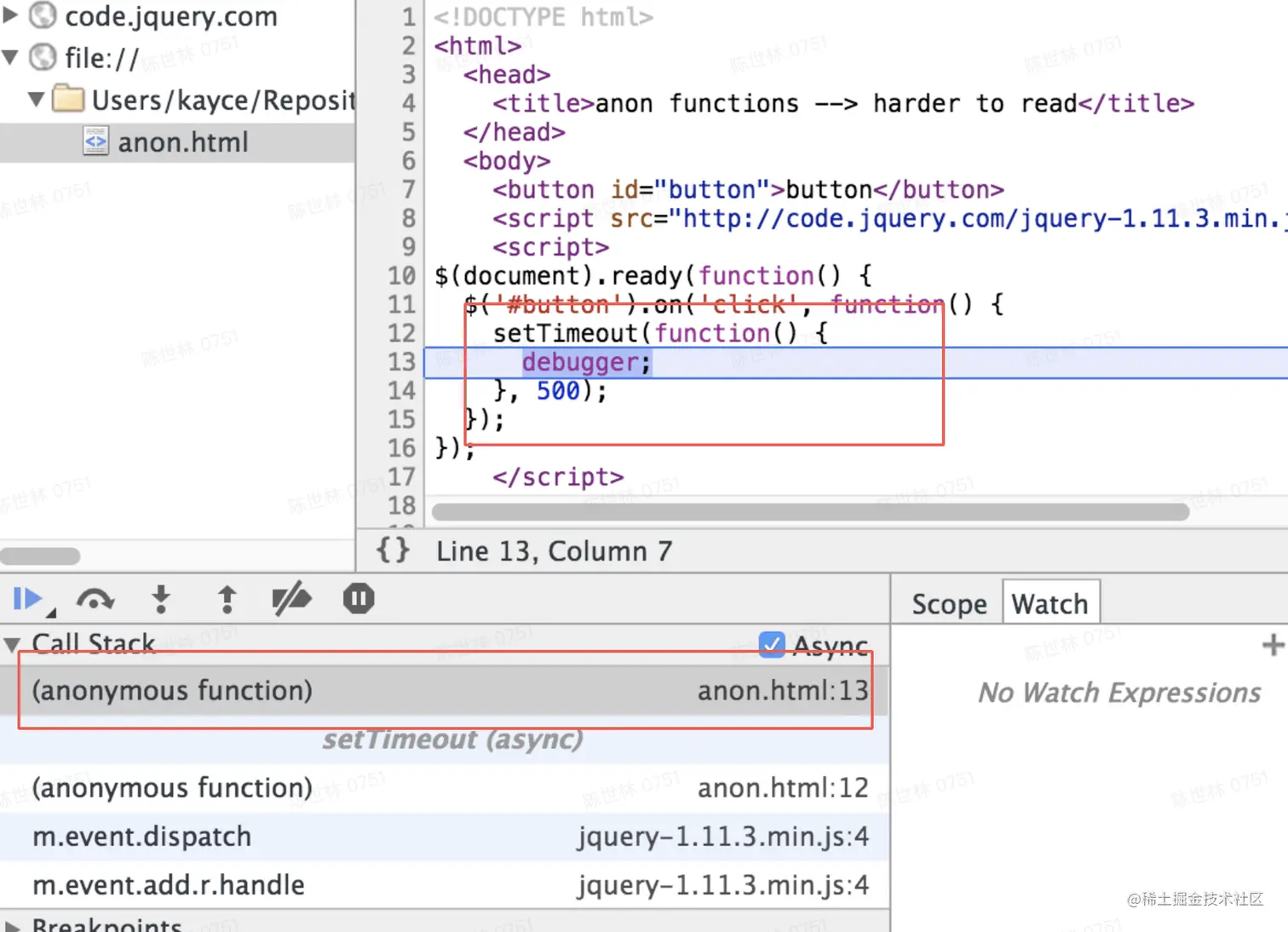This screenshot has width=1288, height=932.
Task: Click line number 10 in the gutter
Action: click(401, 276)
